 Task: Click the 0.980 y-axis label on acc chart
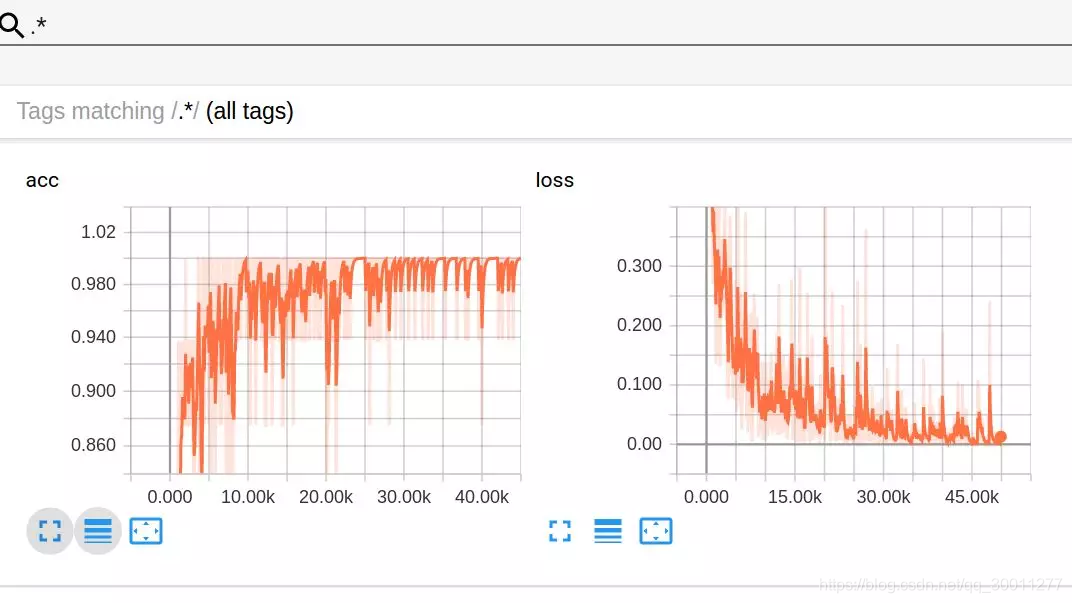pyautogui.click(x=94, y=284)
